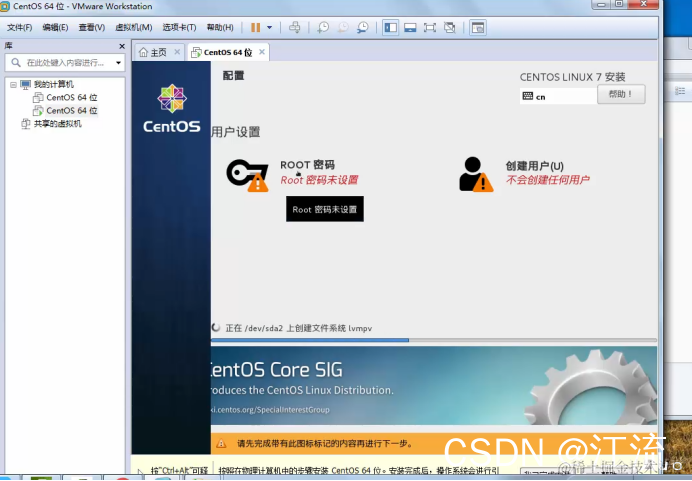The height and width of the screenshot is (481, 692).
Task: Select 共享的虚拟机 in the library
Action: coord(57,124)
